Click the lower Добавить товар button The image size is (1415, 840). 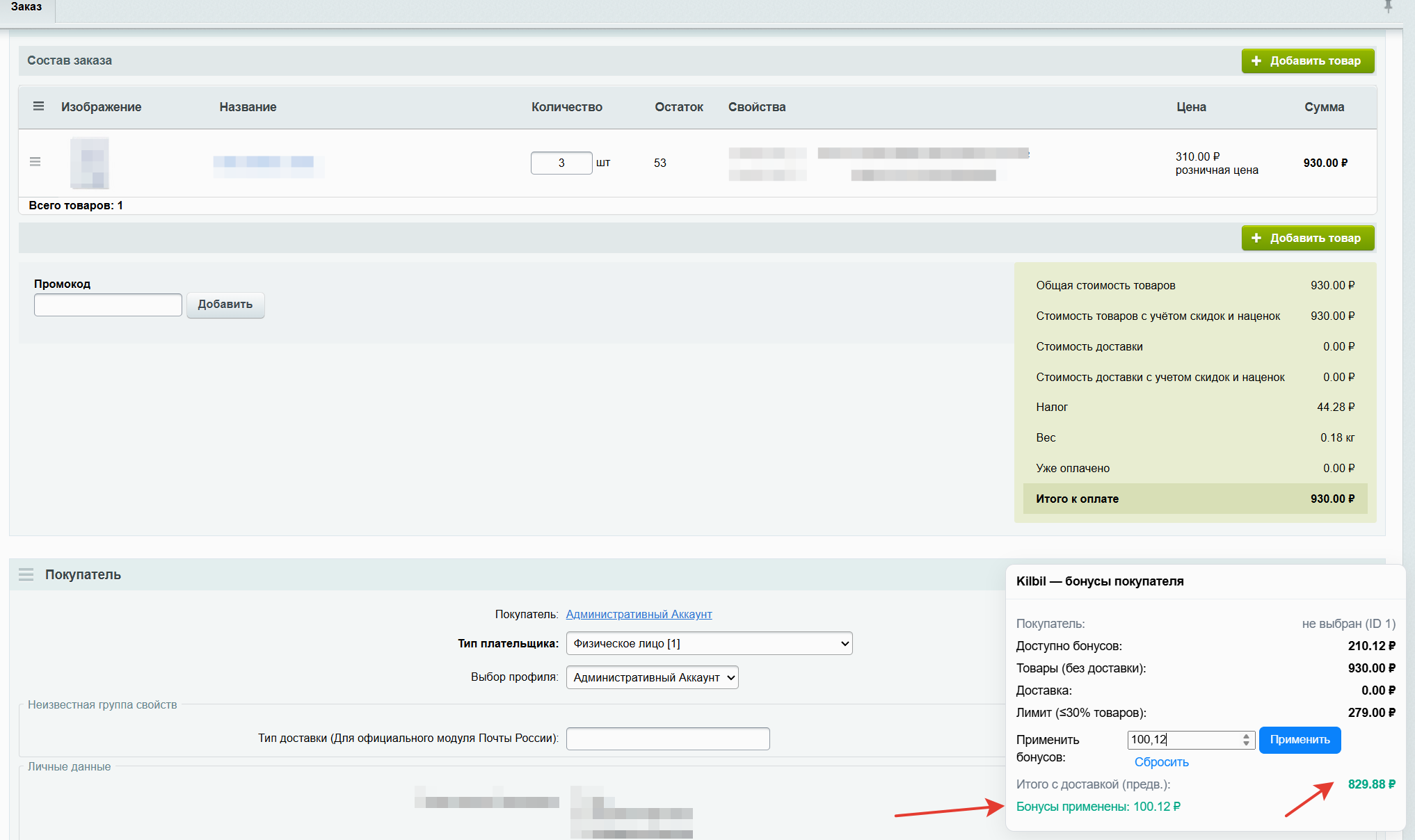pos(1308,238)
